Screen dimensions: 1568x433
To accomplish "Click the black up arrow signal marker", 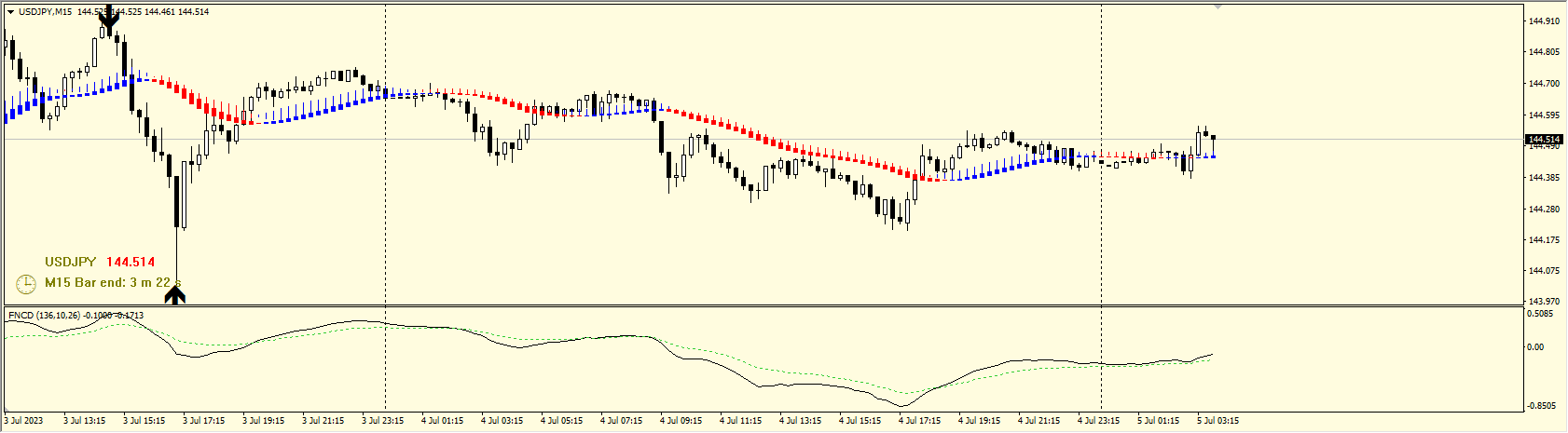I will 175,295.
